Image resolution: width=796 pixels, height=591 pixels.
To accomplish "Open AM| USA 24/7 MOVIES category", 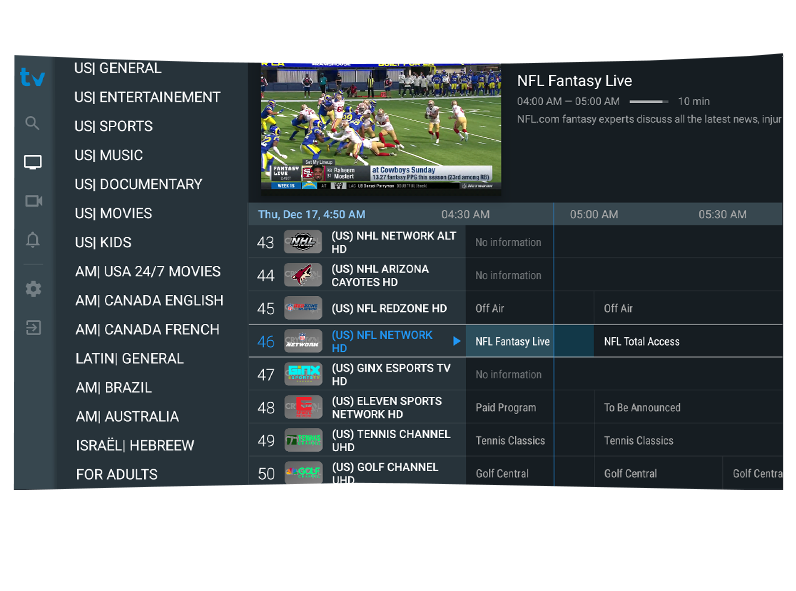I will tap(148, 271).
